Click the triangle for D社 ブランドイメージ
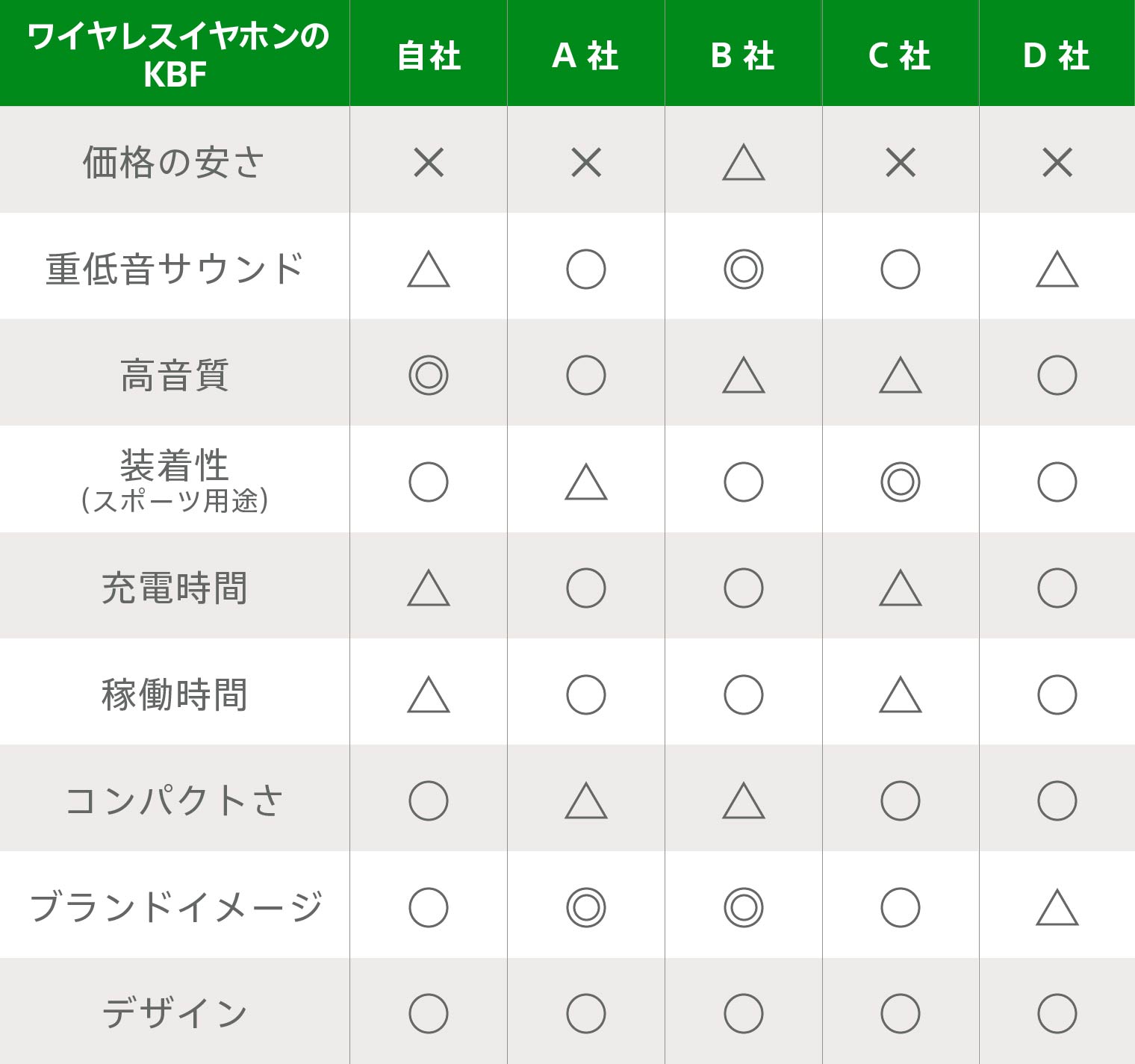This screenshot has height=1064, width=1135. (x=1057, y=909)
